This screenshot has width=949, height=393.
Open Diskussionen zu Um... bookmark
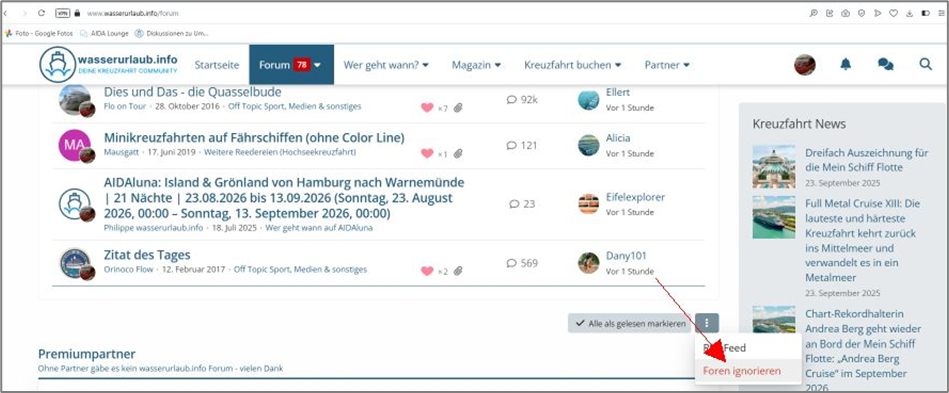point(172,33)
